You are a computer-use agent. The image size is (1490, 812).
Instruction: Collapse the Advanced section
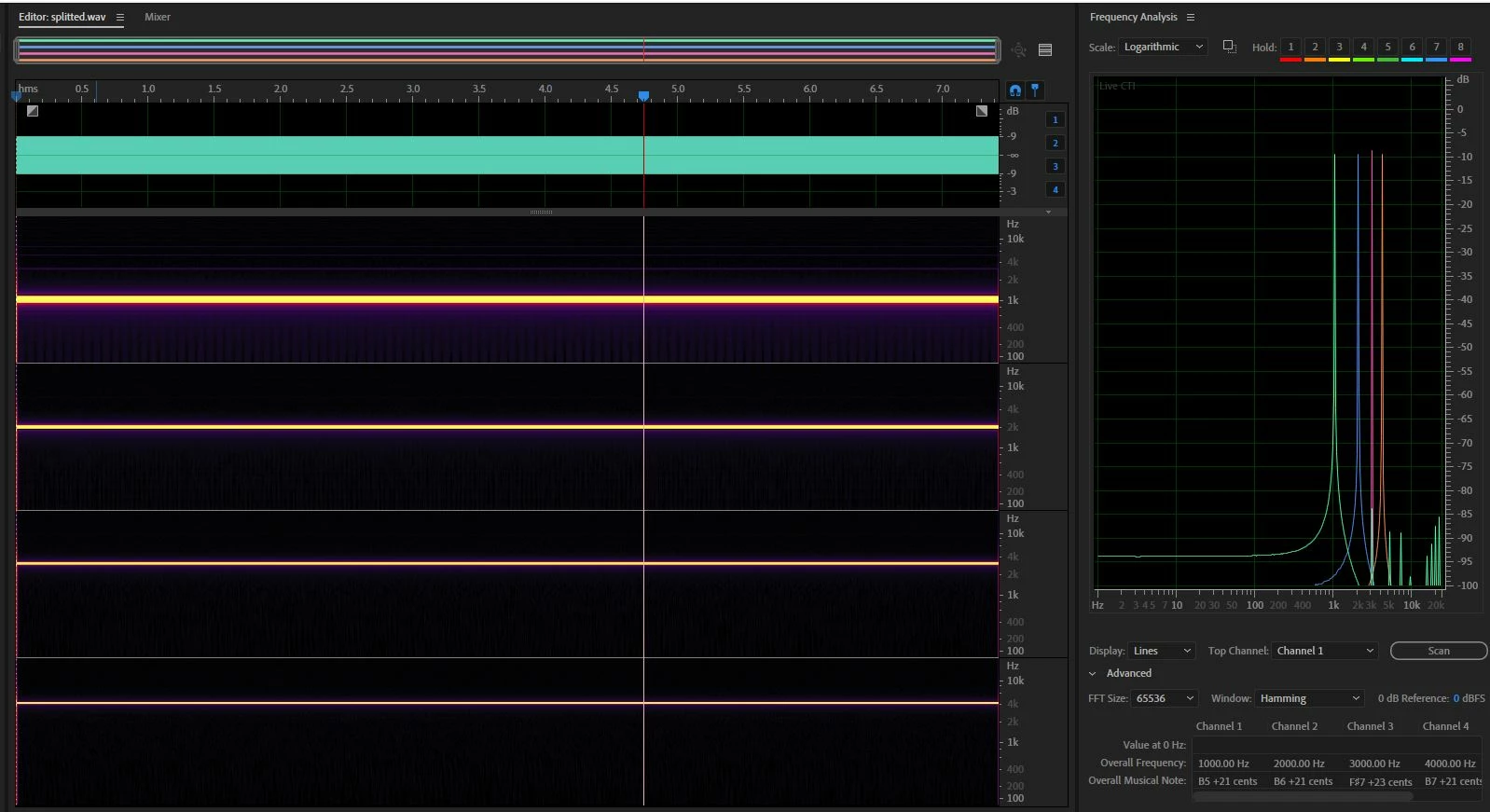pyautogui.click(x=1093, y=673)
